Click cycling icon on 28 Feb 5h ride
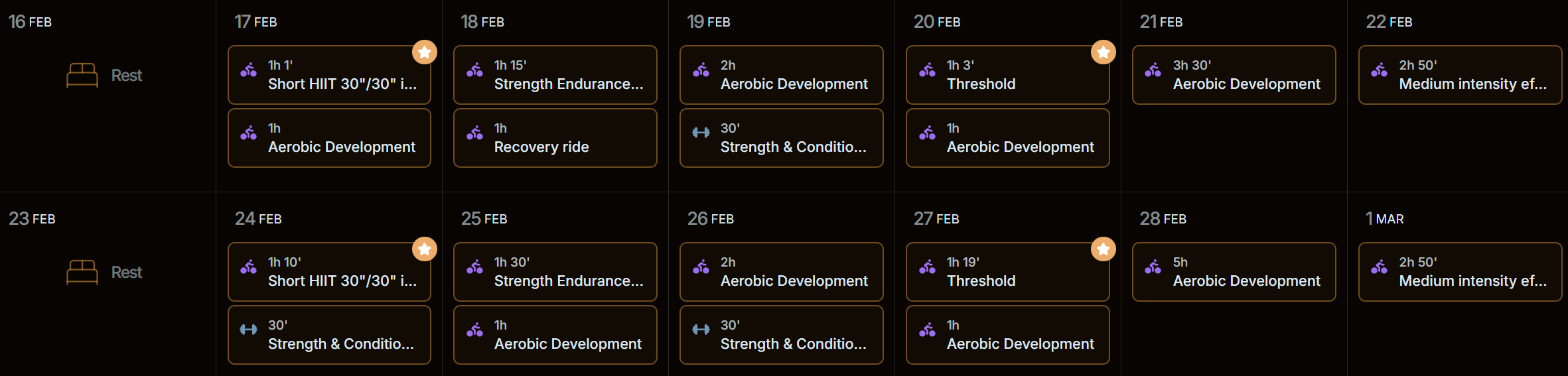This screenshot has width=1568, height=376. [x=1153, y=267]
